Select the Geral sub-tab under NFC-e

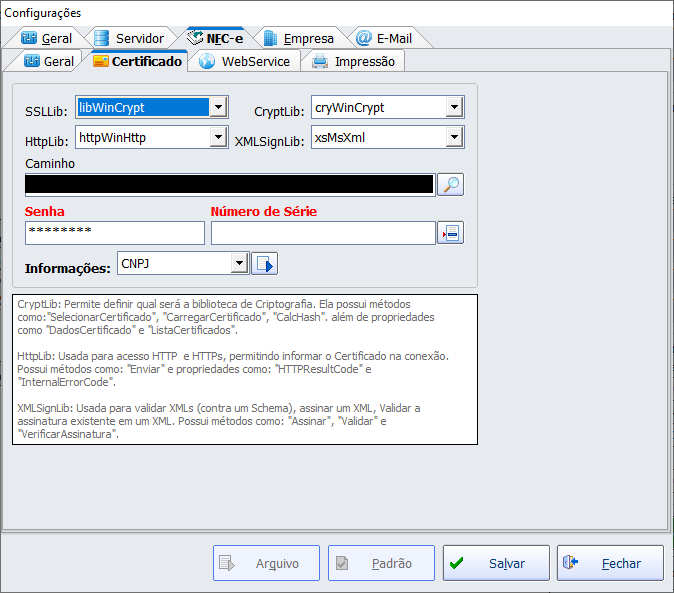(x=49, y=61)
